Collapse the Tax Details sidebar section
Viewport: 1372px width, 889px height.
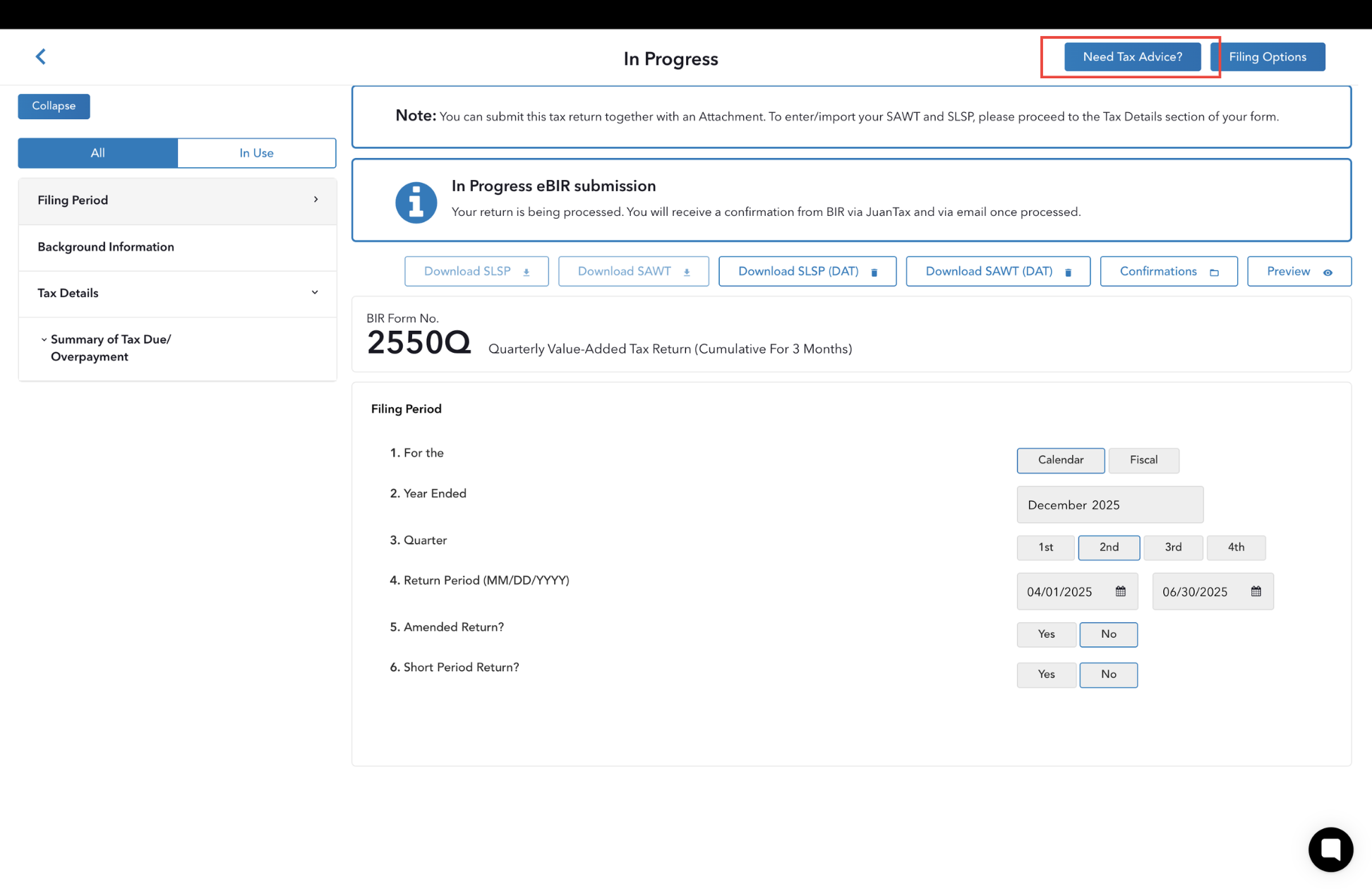pyautogui.click(x=315, y=293)
